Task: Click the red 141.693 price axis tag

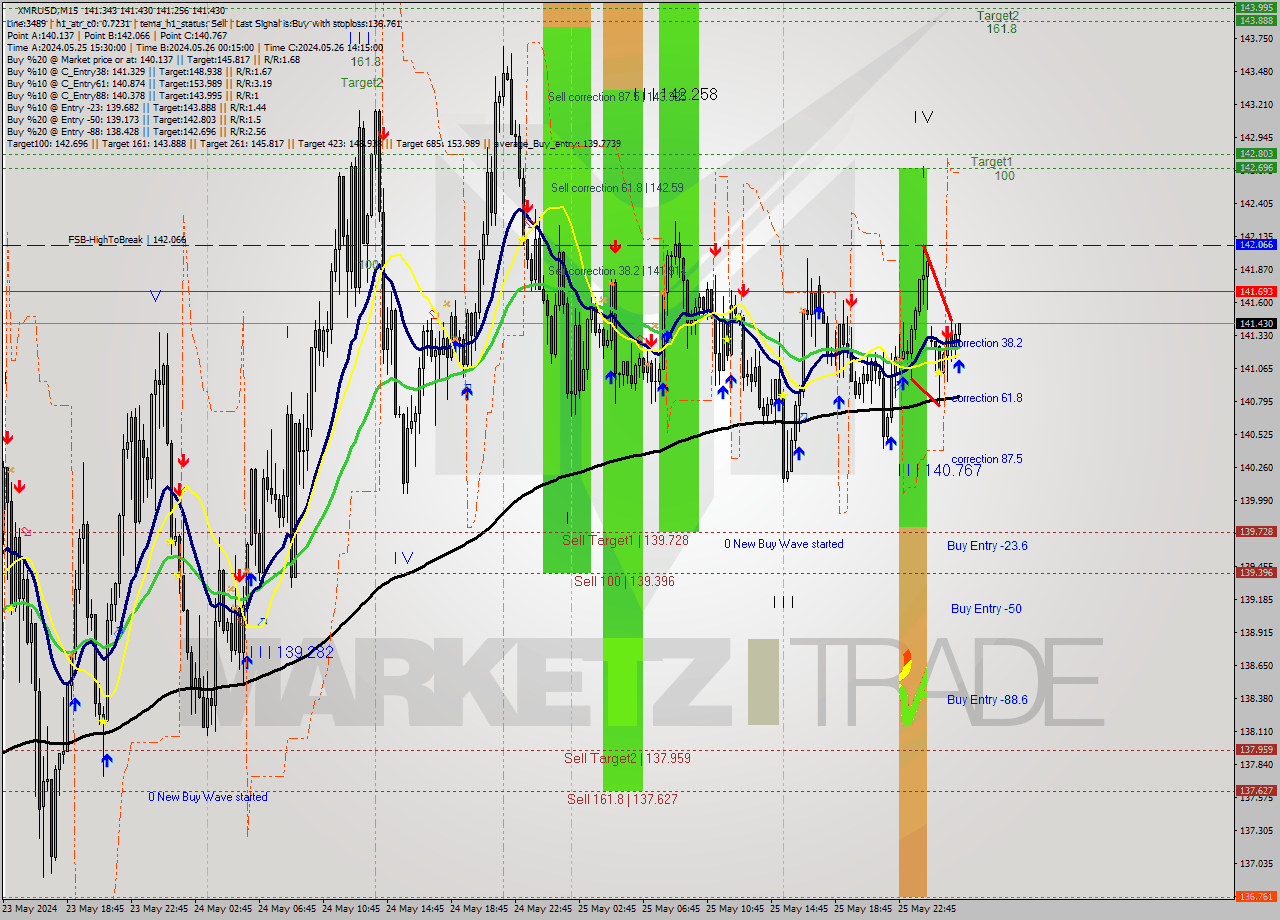Action: tap(1255, 291)
